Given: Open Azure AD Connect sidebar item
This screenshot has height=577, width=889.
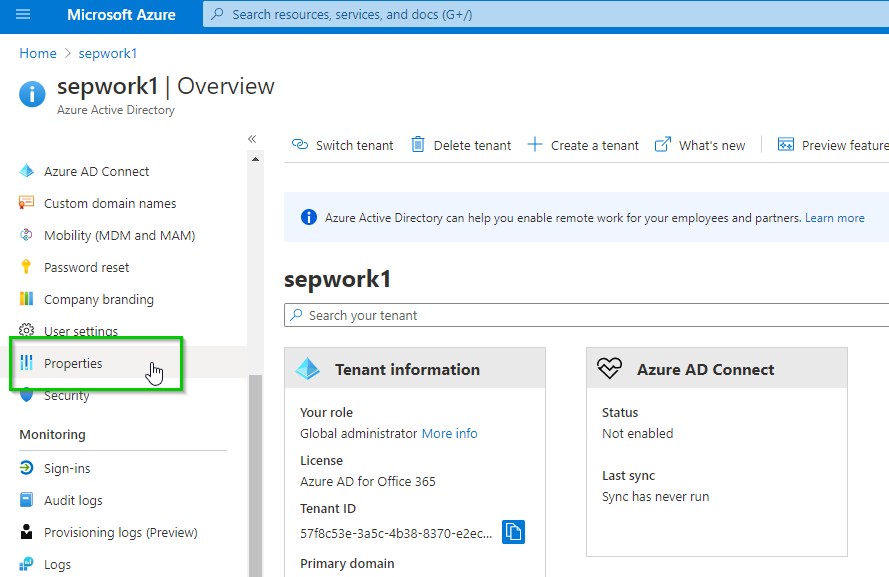Looking at the screenshot, I should point(96,171).
